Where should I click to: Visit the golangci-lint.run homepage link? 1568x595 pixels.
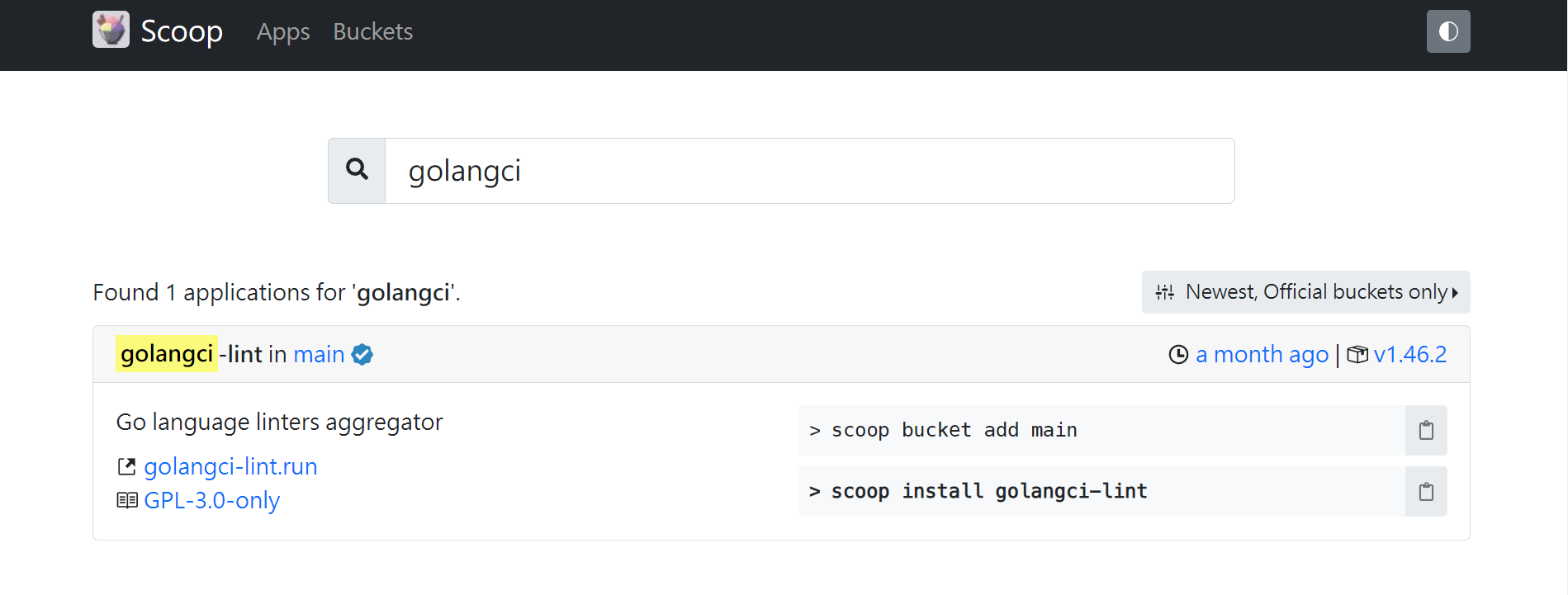230,467
